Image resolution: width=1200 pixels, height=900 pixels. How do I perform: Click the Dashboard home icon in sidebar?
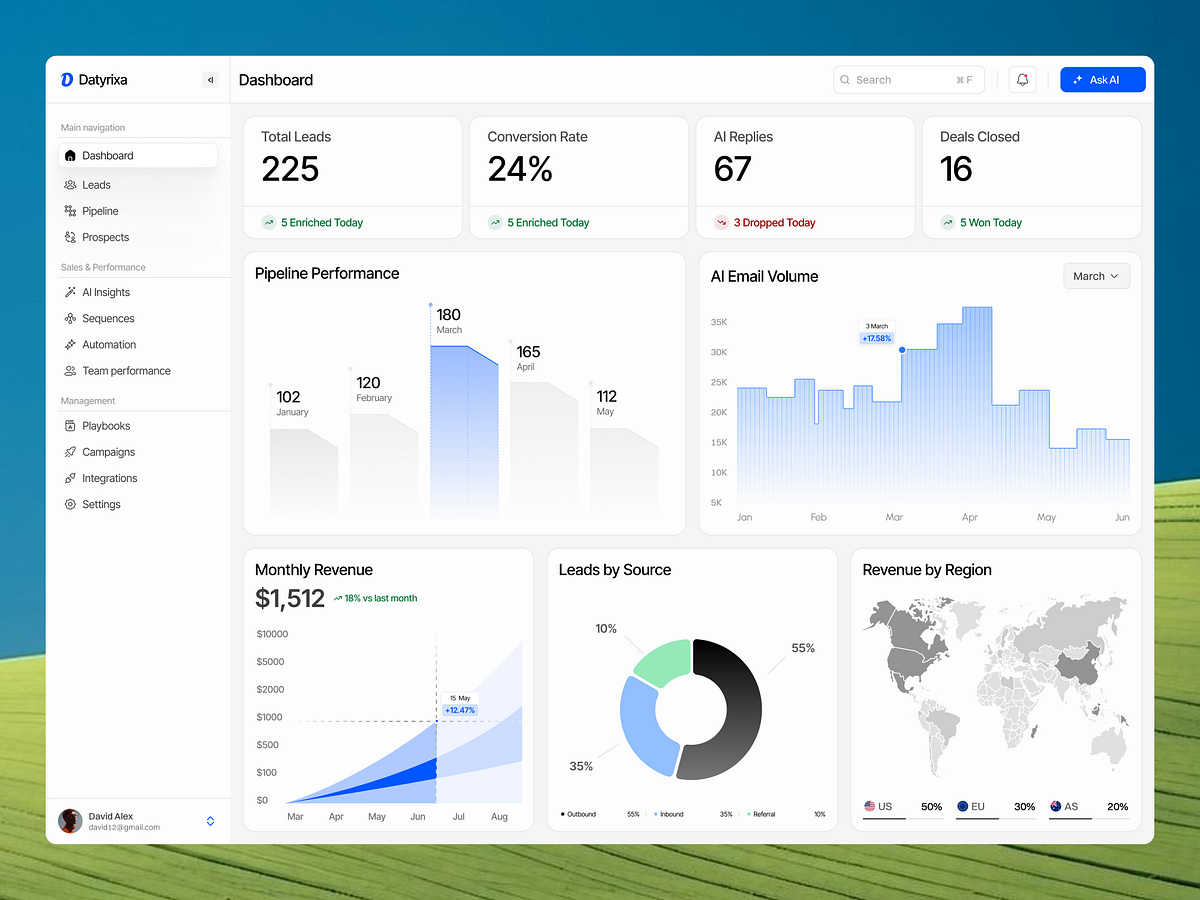(x=70, y=156)
